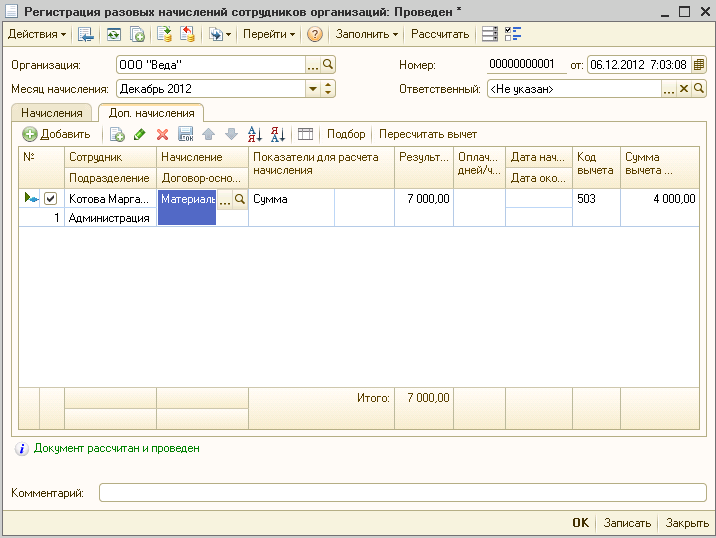The height and width of the screenshot is (538, 716).
Task: Click the red delete row icon
Action: point(162,134)
